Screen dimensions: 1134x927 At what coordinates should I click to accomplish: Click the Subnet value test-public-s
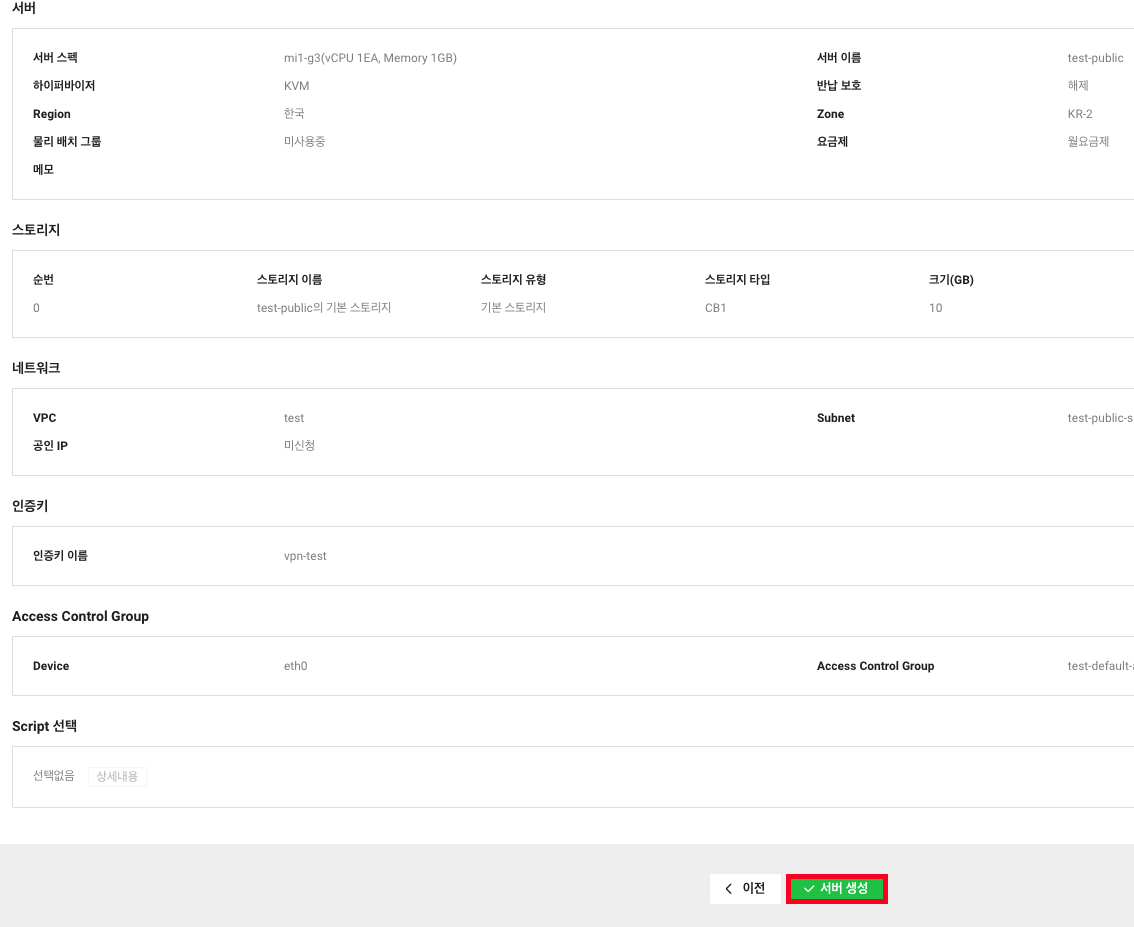tap(1100, 418)
